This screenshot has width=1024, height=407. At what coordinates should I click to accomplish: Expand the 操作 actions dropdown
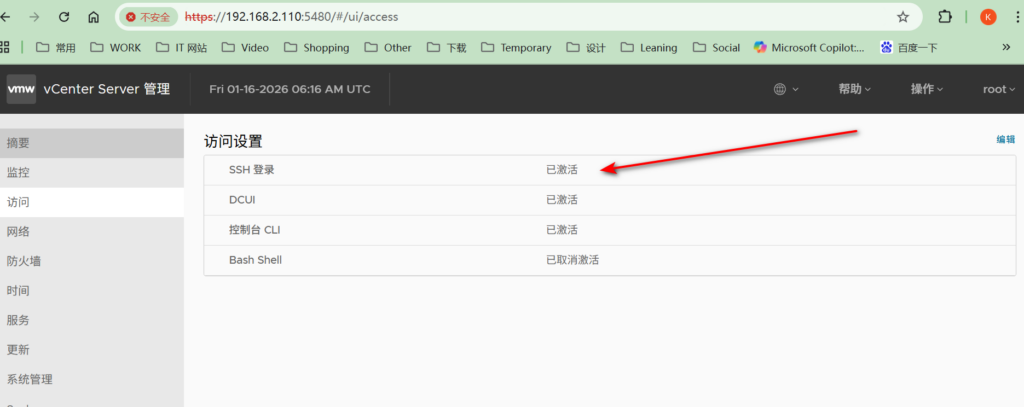point(926,89)
